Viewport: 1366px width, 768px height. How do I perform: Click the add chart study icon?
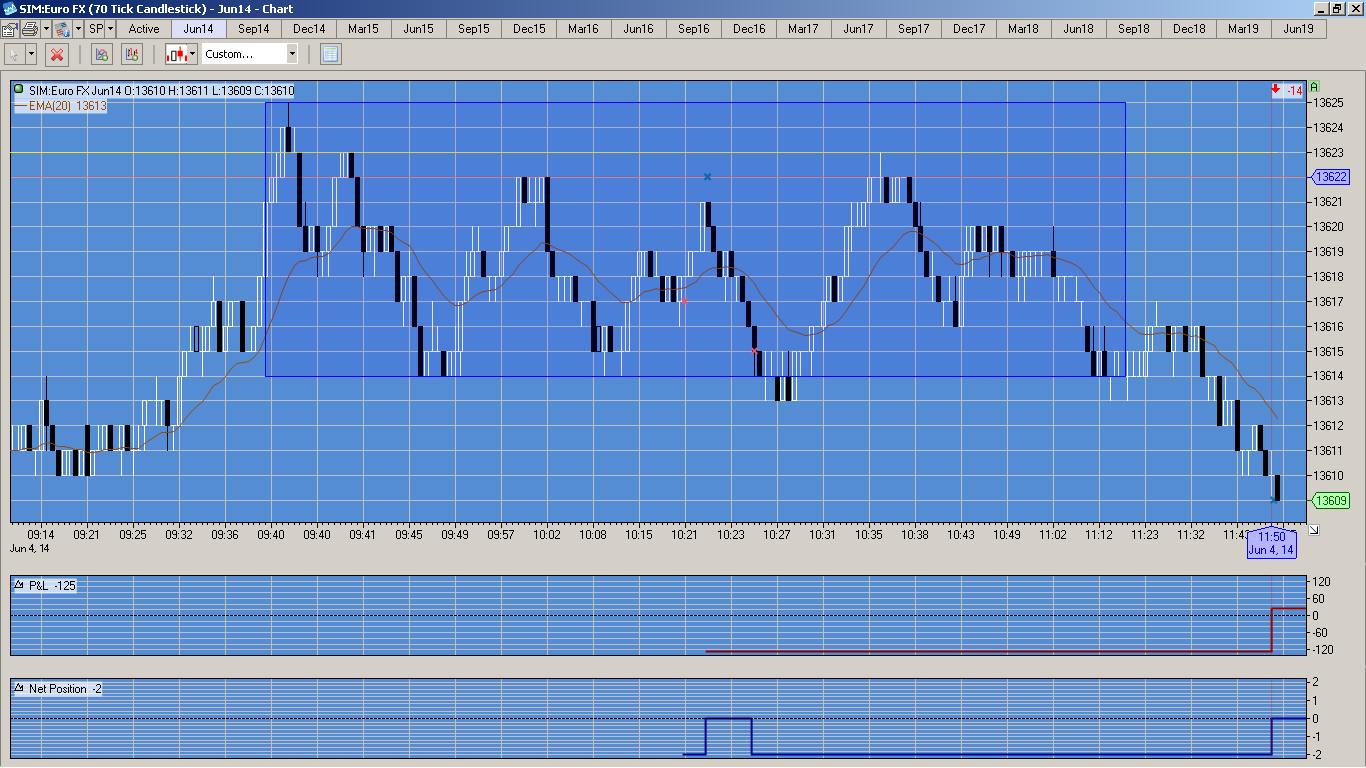click(102, 54)
